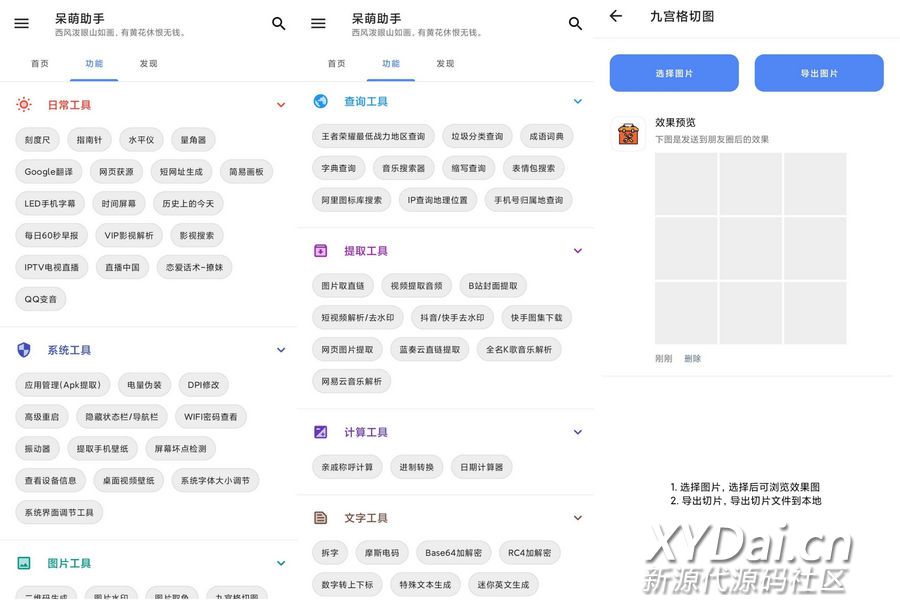
Task: Click the 查询工具 globe icon
Action: point(321,101)
